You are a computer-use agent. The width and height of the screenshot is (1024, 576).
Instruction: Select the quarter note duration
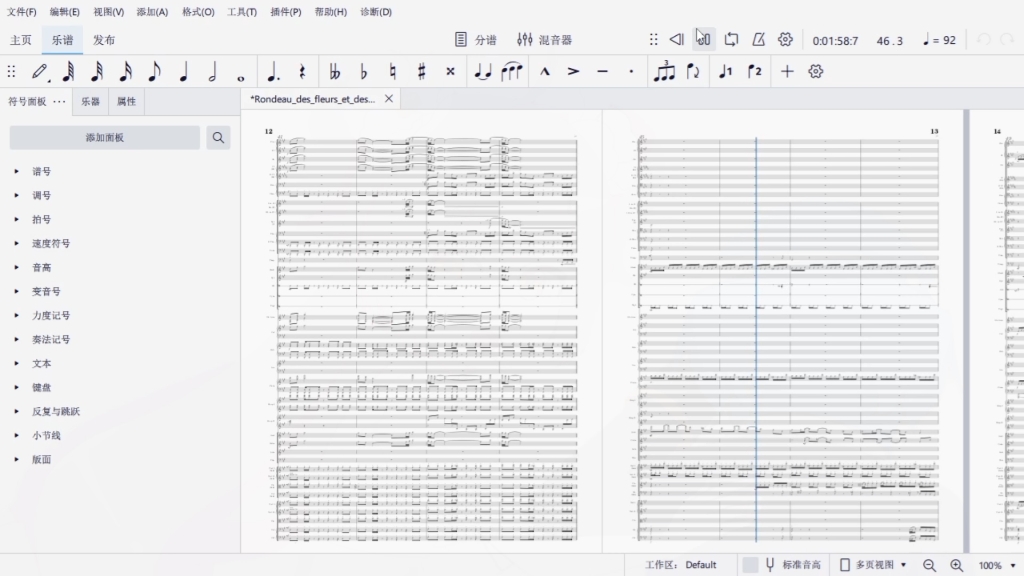[184, 71]
